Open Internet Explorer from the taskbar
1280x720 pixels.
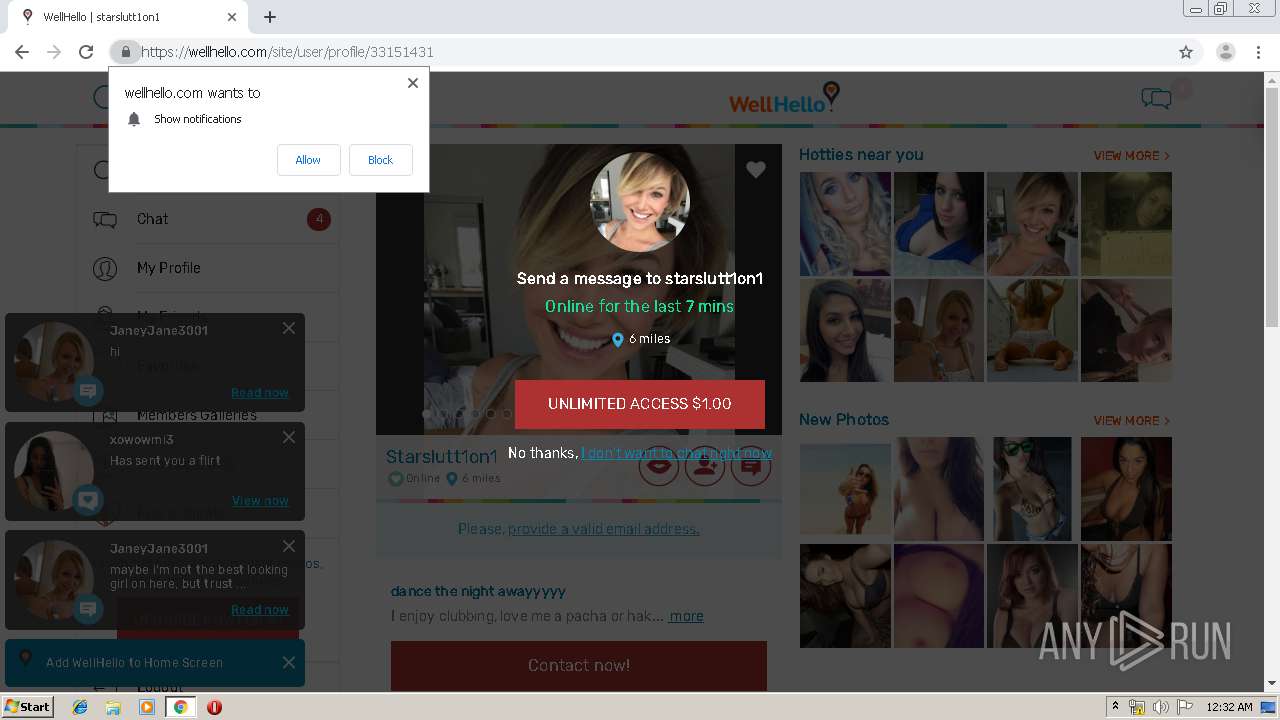(x=80, y=707)
